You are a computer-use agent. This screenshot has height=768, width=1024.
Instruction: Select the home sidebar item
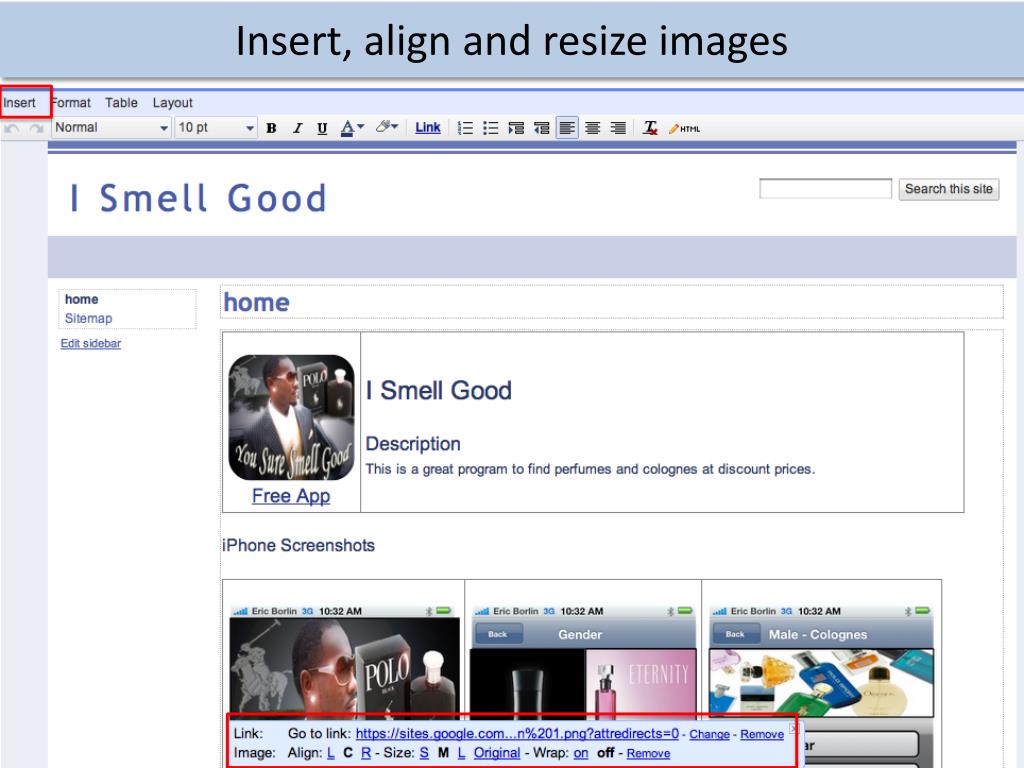pos(82,299)
